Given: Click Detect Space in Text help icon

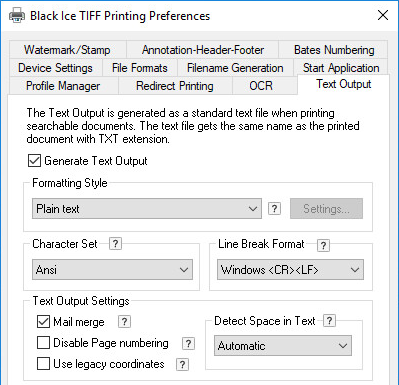Looking at the screenshot, I should pos(329,321).
